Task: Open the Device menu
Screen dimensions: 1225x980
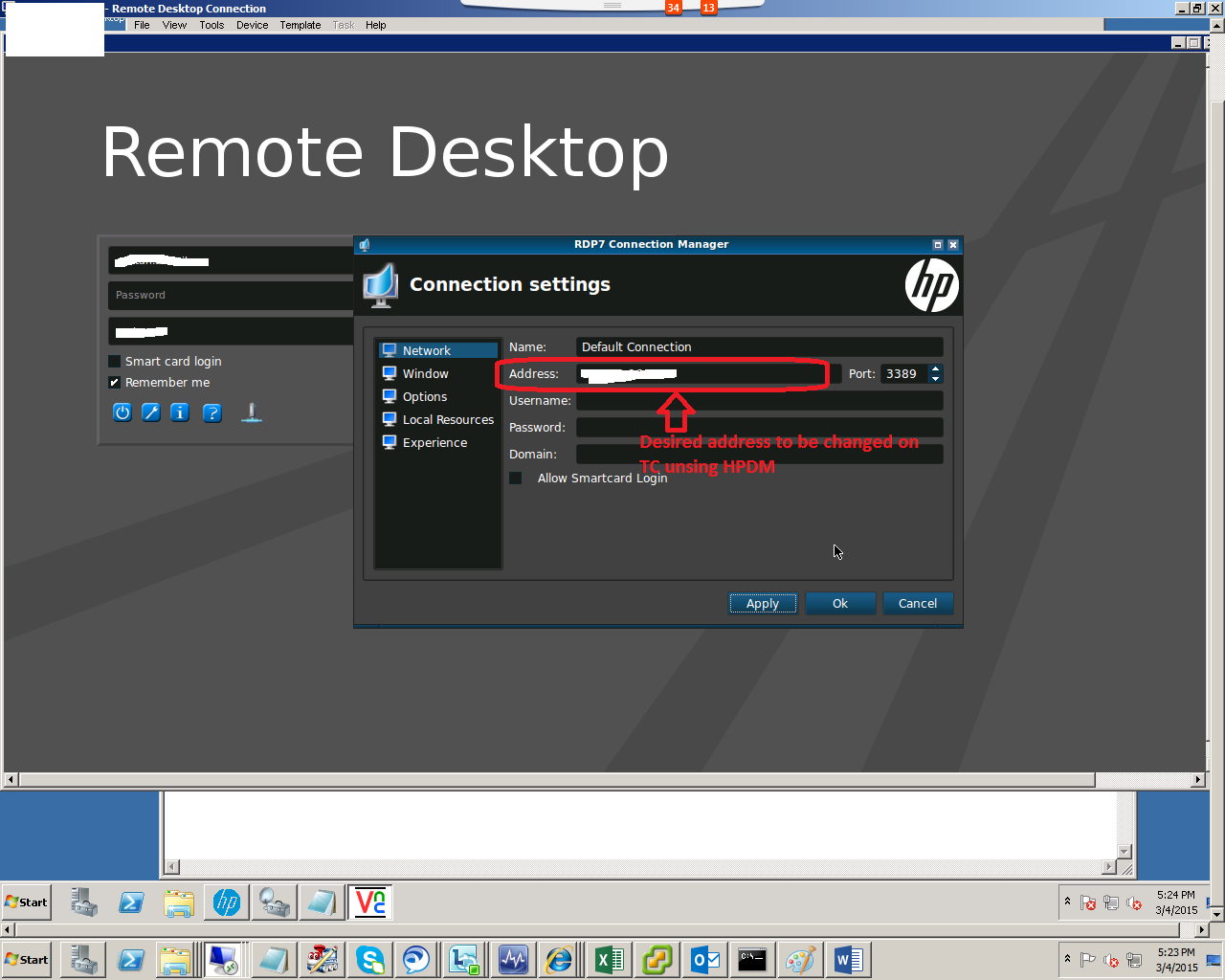Action: (252, 25)
